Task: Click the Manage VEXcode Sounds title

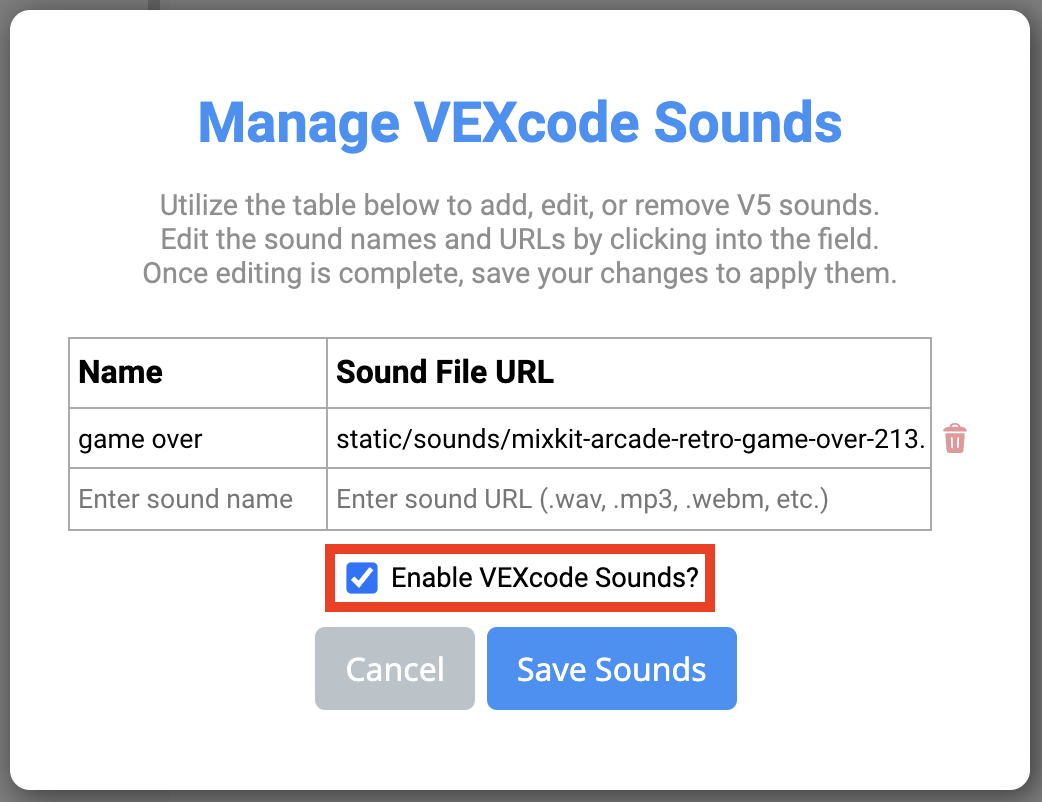Action: pos(521,123)
